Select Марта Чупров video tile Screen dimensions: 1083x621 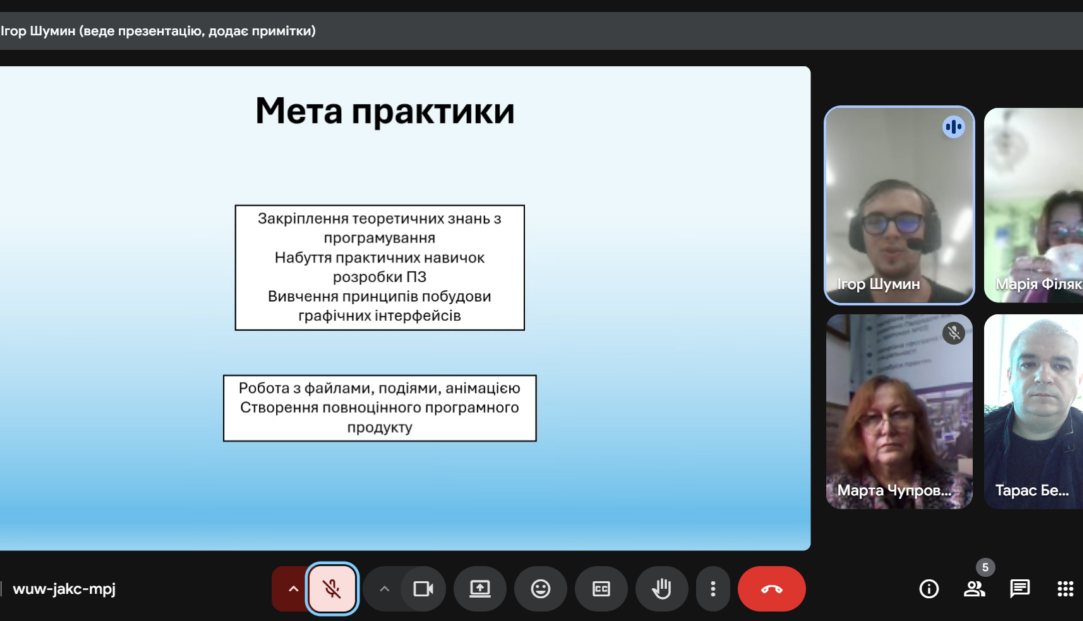pyautogui.click(x=899, y=412)
